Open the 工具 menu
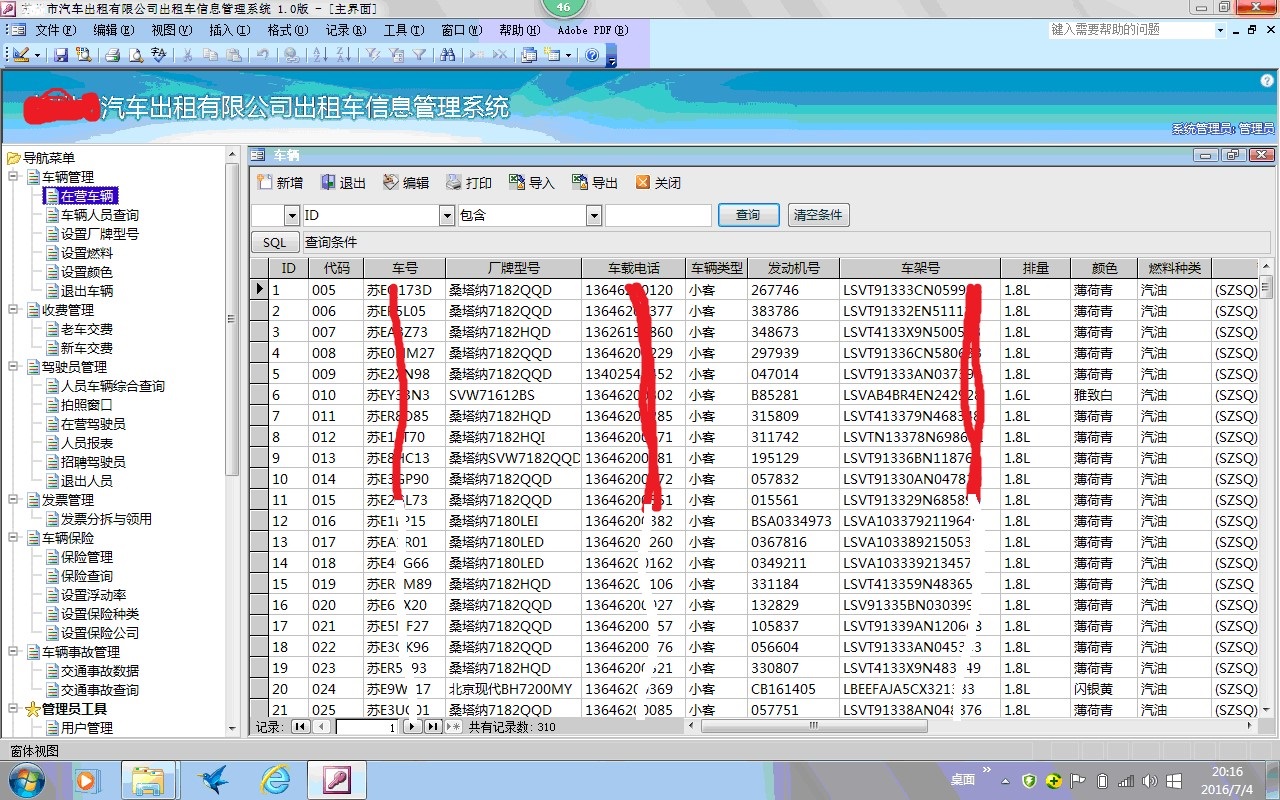This screenshot has width=1280, height=800. [403, 30]
